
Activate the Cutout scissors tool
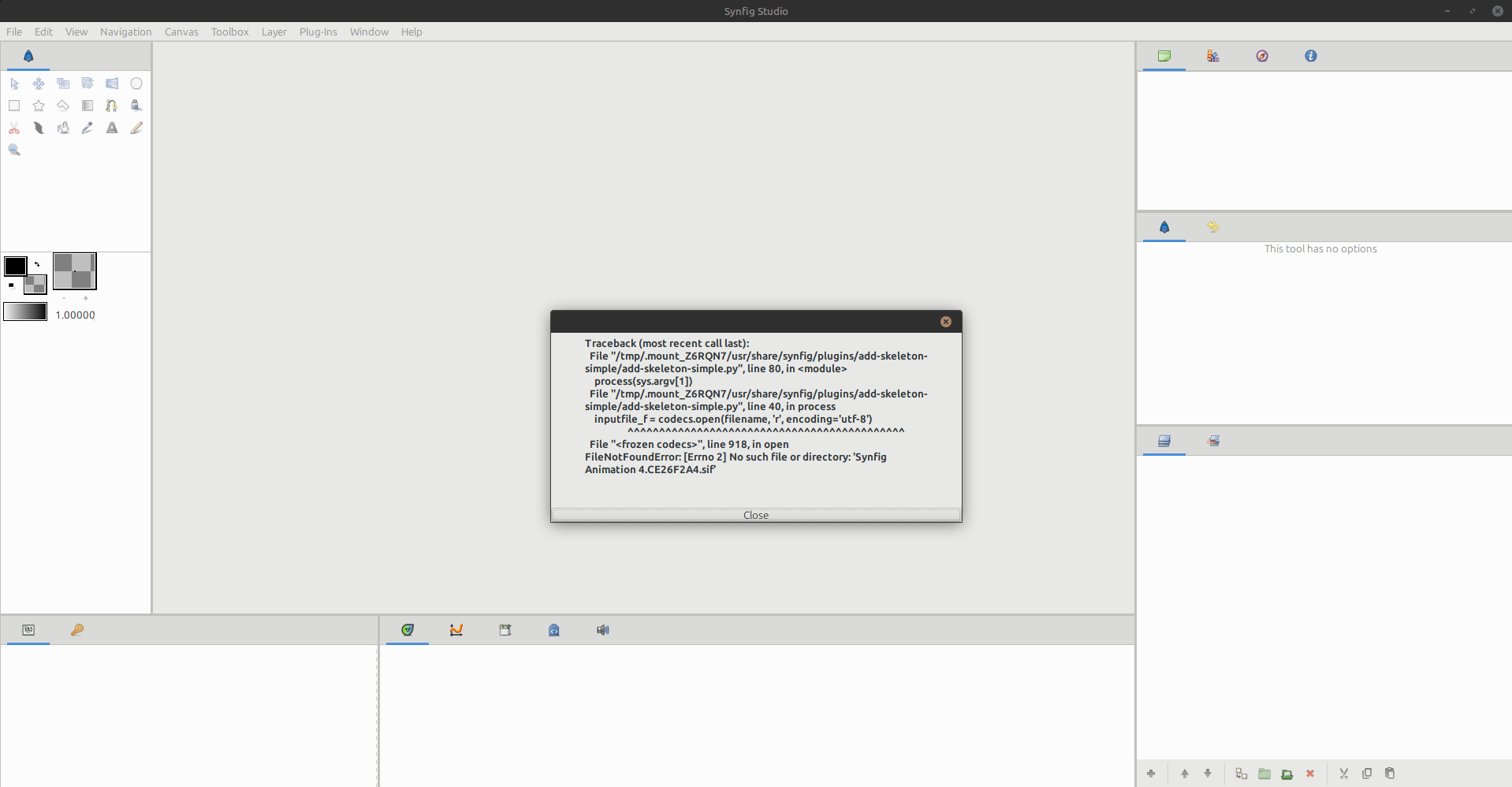point(14,128)
